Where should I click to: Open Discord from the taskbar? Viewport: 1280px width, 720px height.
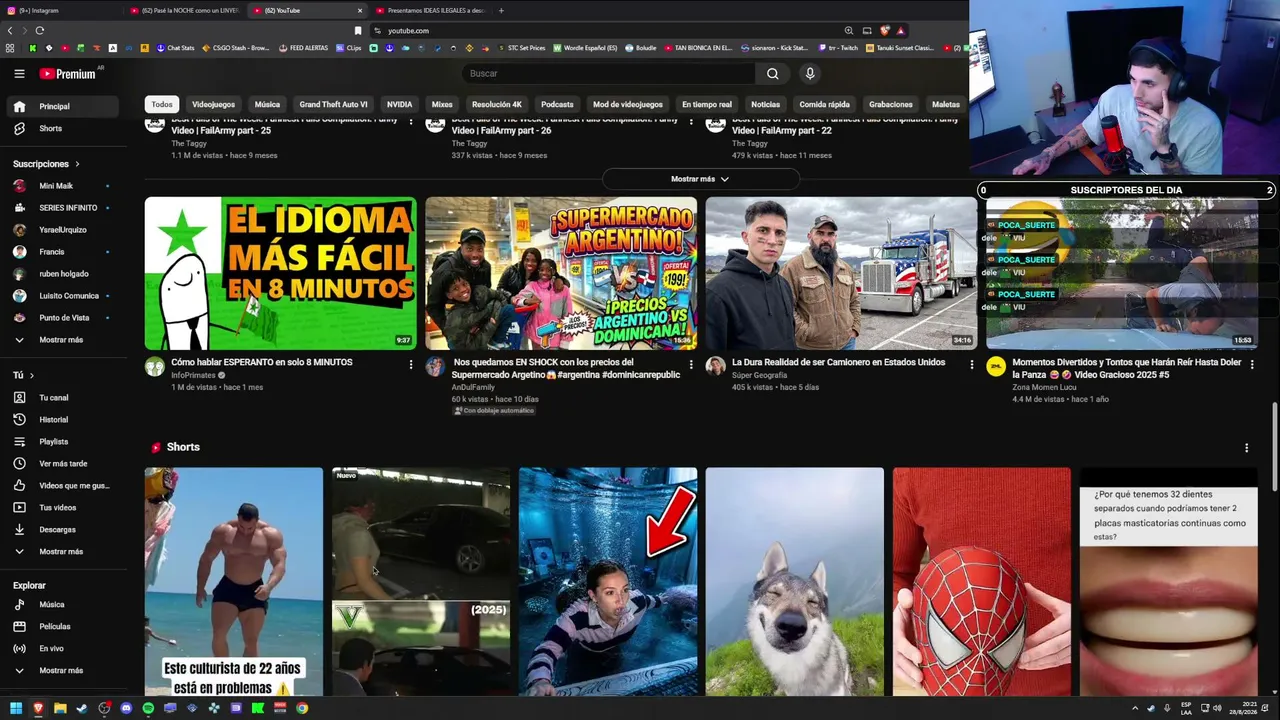pyautogui.click(x=126, y=708)
